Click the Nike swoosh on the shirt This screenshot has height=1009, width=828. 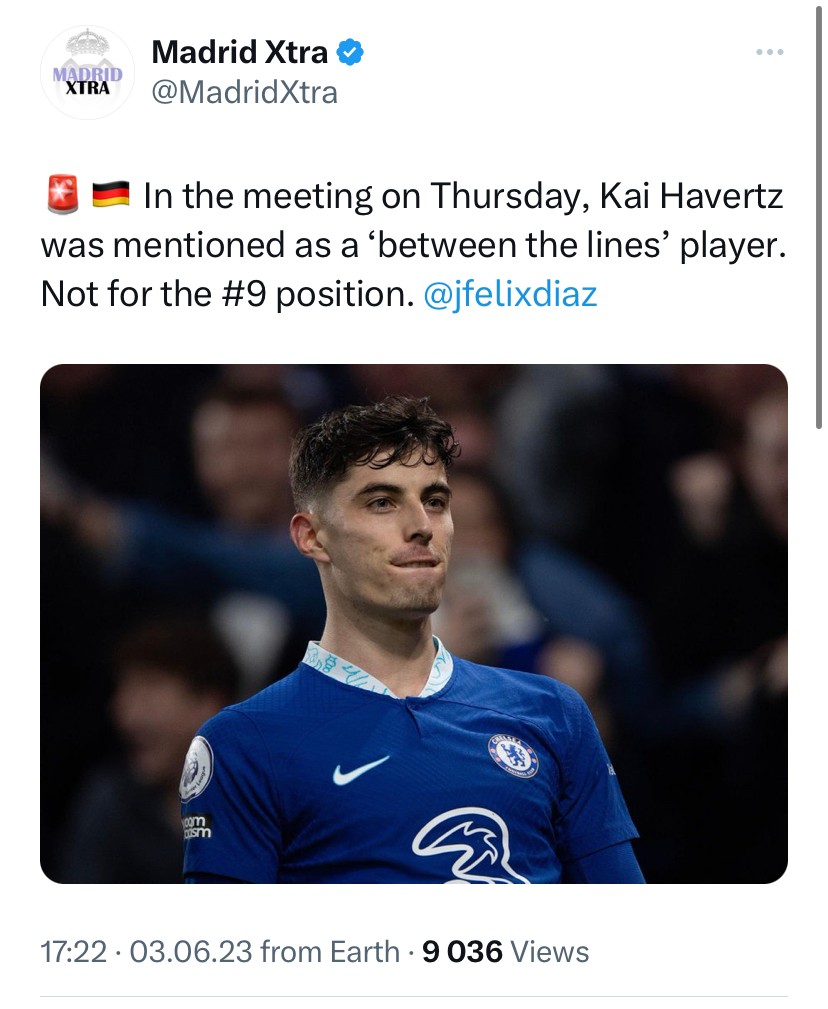tap(360, 769)
